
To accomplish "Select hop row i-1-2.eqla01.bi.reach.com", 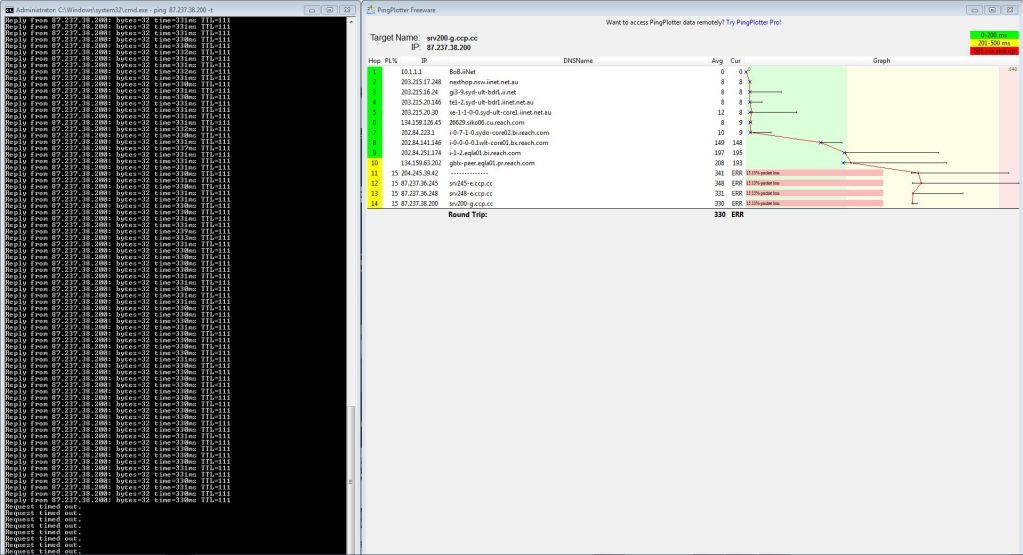I will pyautogui.click(x=693, y=153).
